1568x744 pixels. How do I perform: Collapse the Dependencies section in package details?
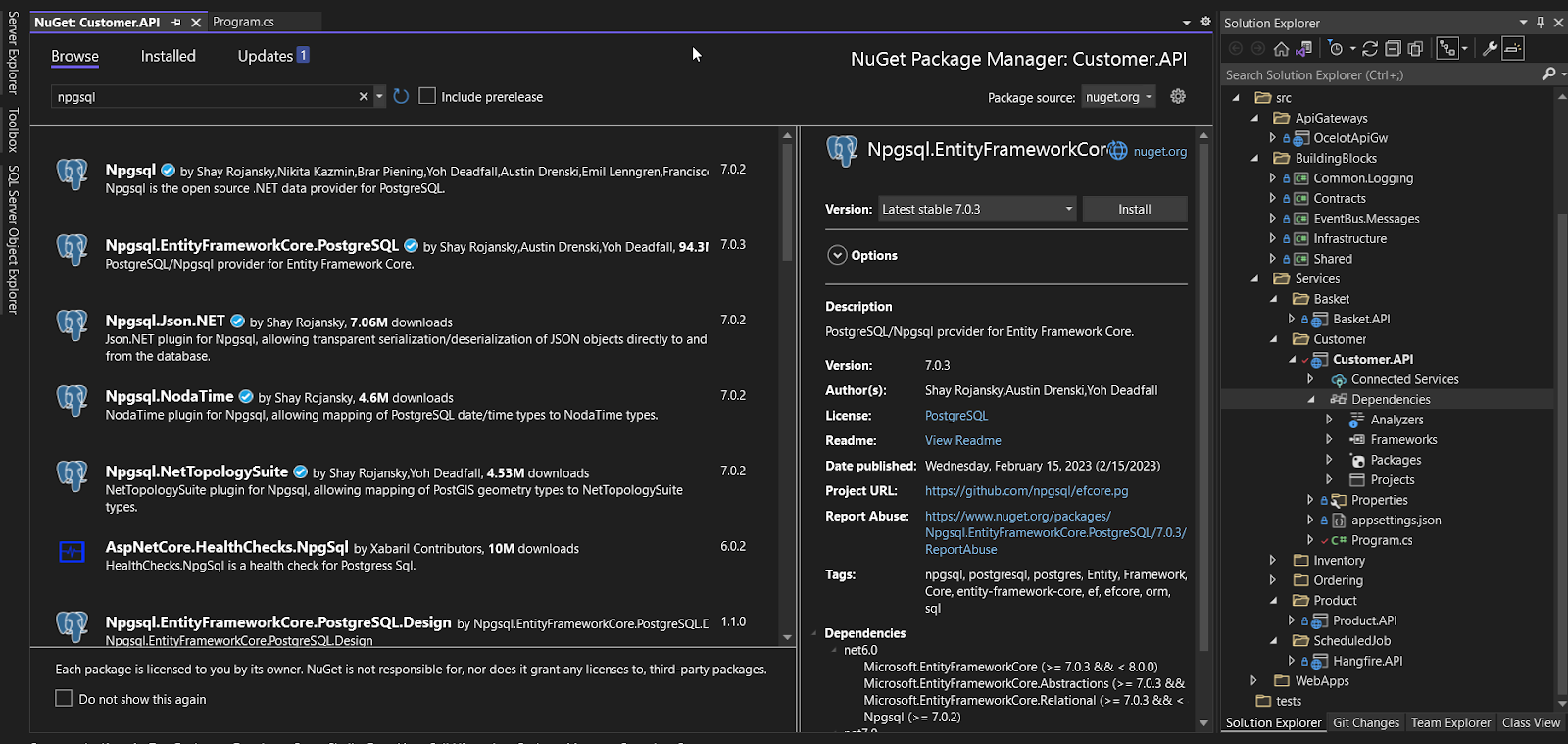point(813,633)
